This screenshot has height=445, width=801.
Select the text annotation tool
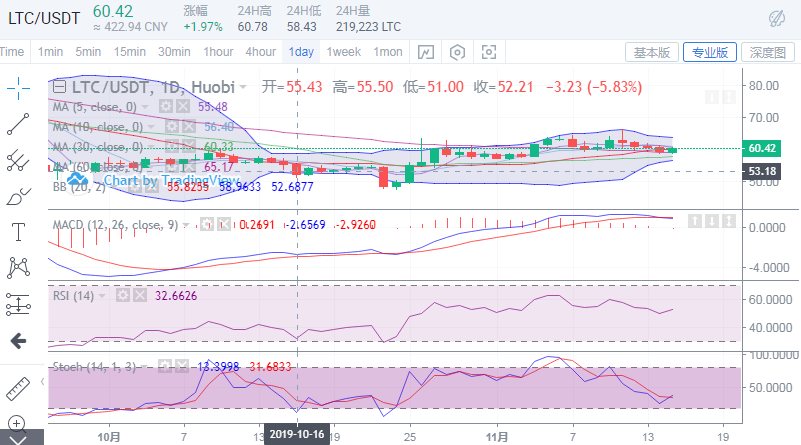18,232
